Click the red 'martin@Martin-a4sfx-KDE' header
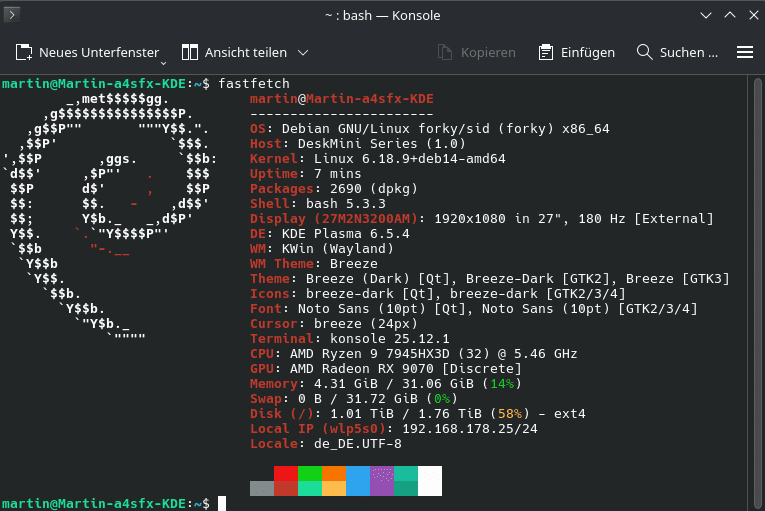 pos(342,99)
